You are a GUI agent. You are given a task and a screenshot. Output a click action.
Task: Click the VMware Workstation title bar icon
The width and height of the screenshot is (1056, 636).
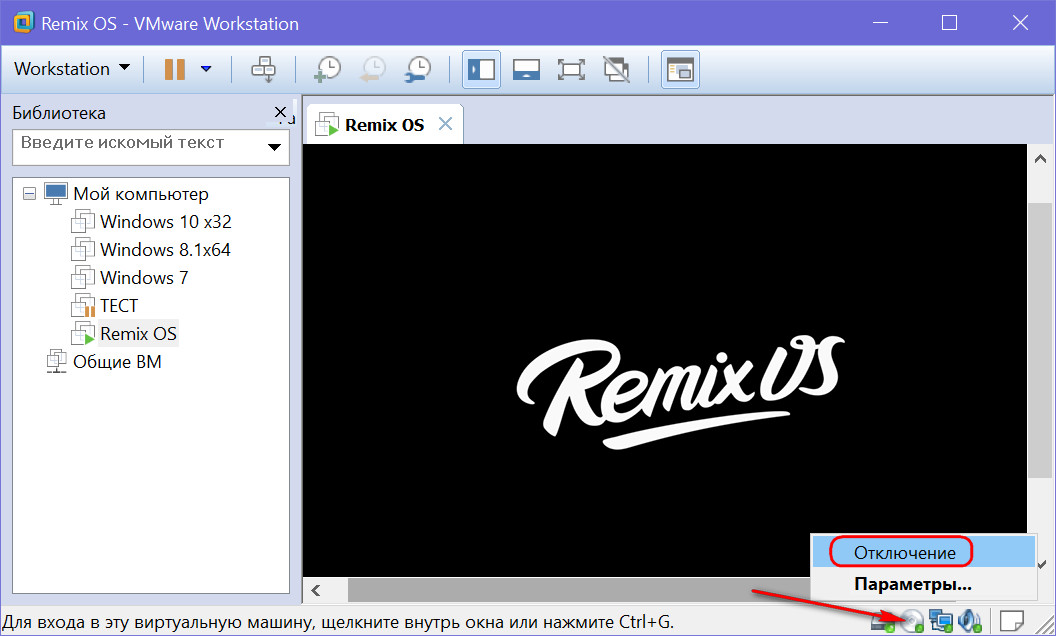pyautogui.click(x=24, y=22)
